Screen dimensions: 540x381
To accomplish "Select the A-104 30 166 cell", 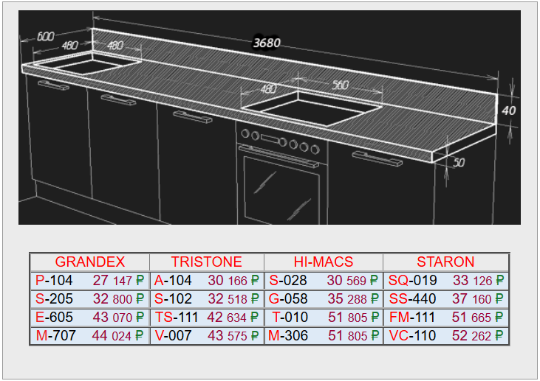I will coord(207,280).
